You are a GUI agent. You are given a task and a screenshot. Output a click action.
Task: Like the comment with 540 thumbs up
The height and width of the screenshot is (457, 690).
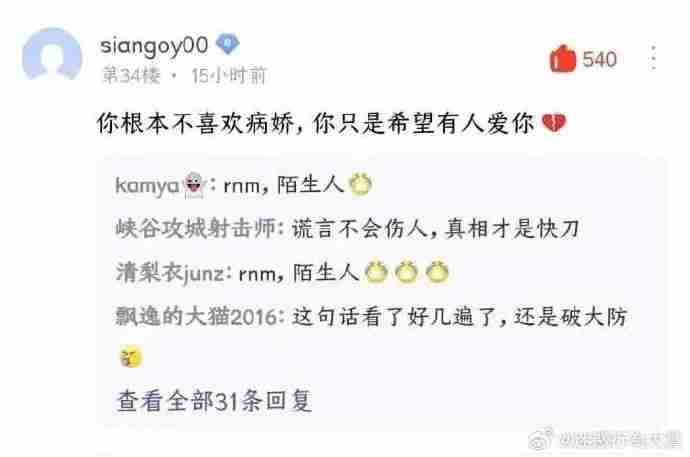click(x=562, y=58)
